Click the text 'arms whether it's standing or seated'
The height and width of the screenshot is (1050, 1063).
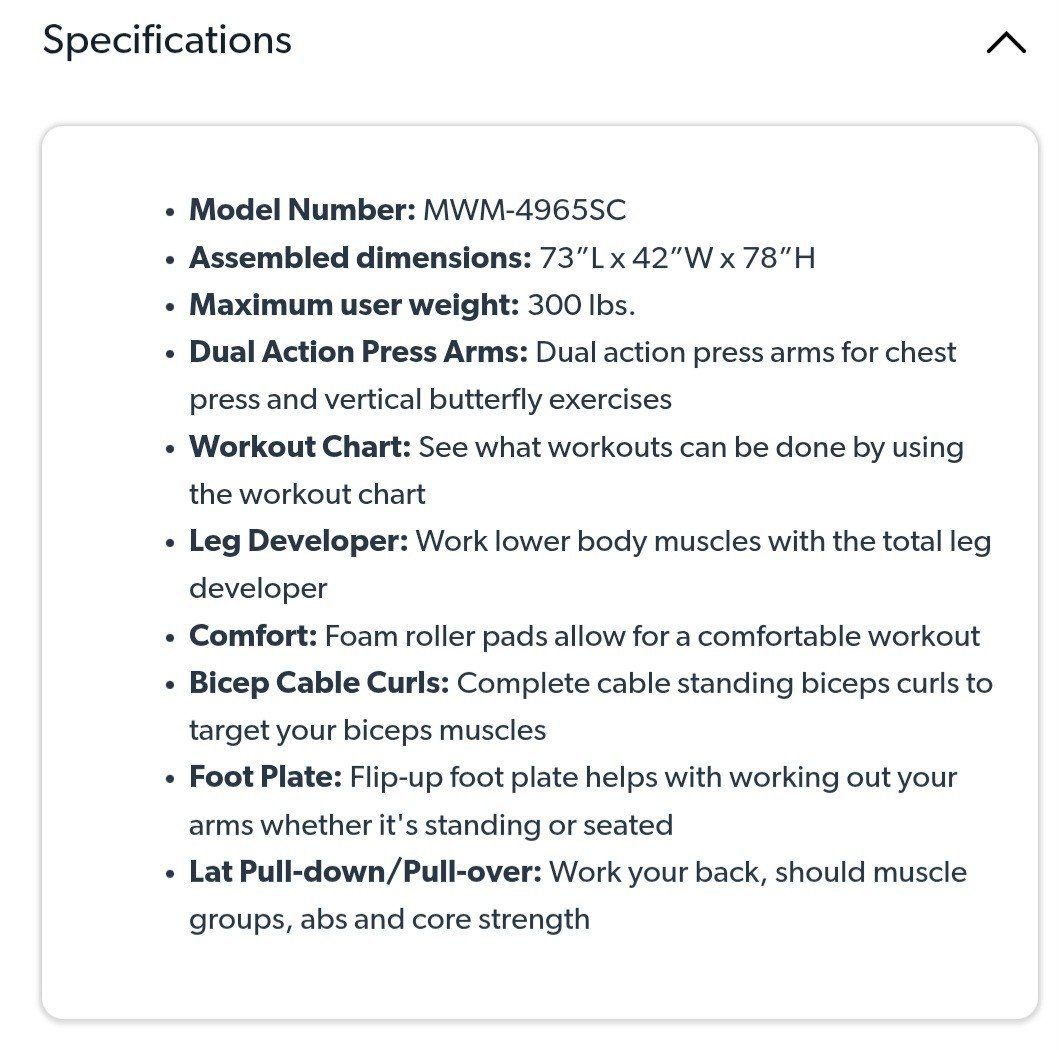point(430,825)
